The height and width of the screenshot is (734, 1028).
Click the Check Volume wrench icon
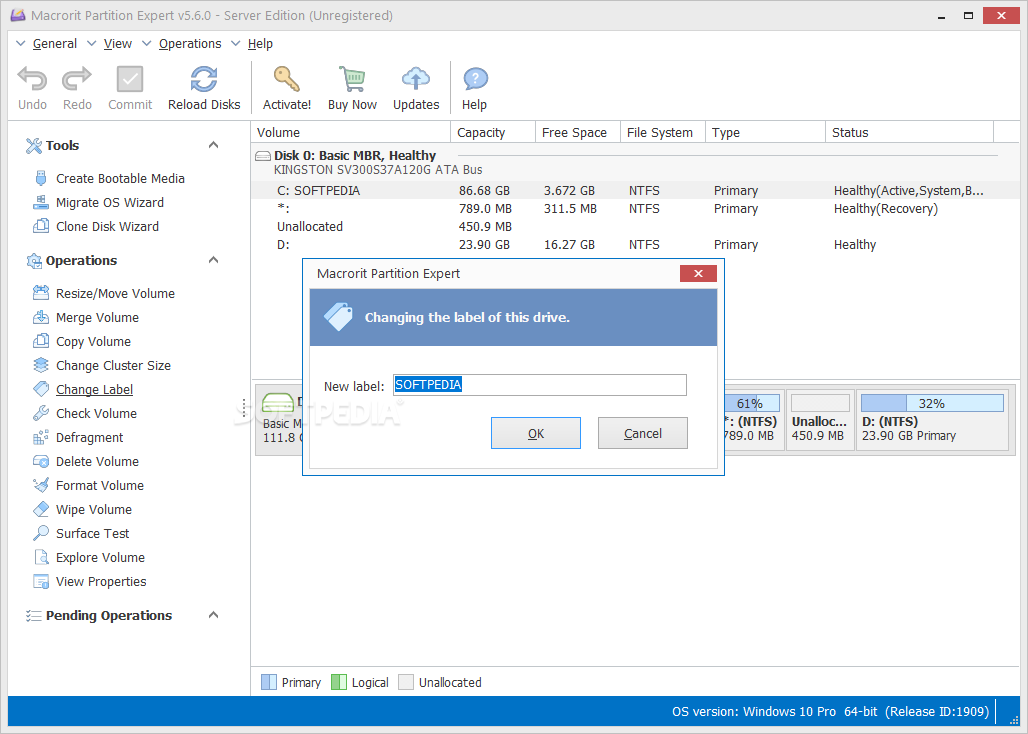41,413
